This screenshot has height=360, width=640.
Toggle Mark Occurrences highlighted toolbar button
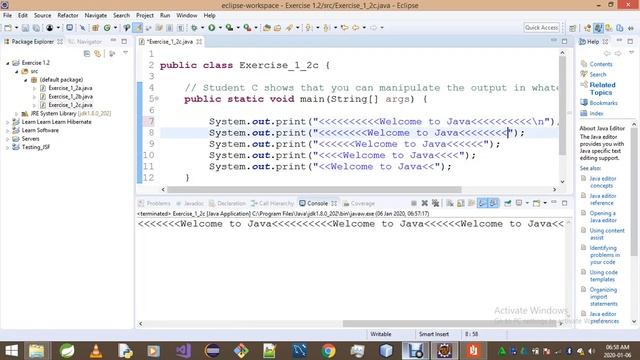pyautogui.click(x=138, y=28)
